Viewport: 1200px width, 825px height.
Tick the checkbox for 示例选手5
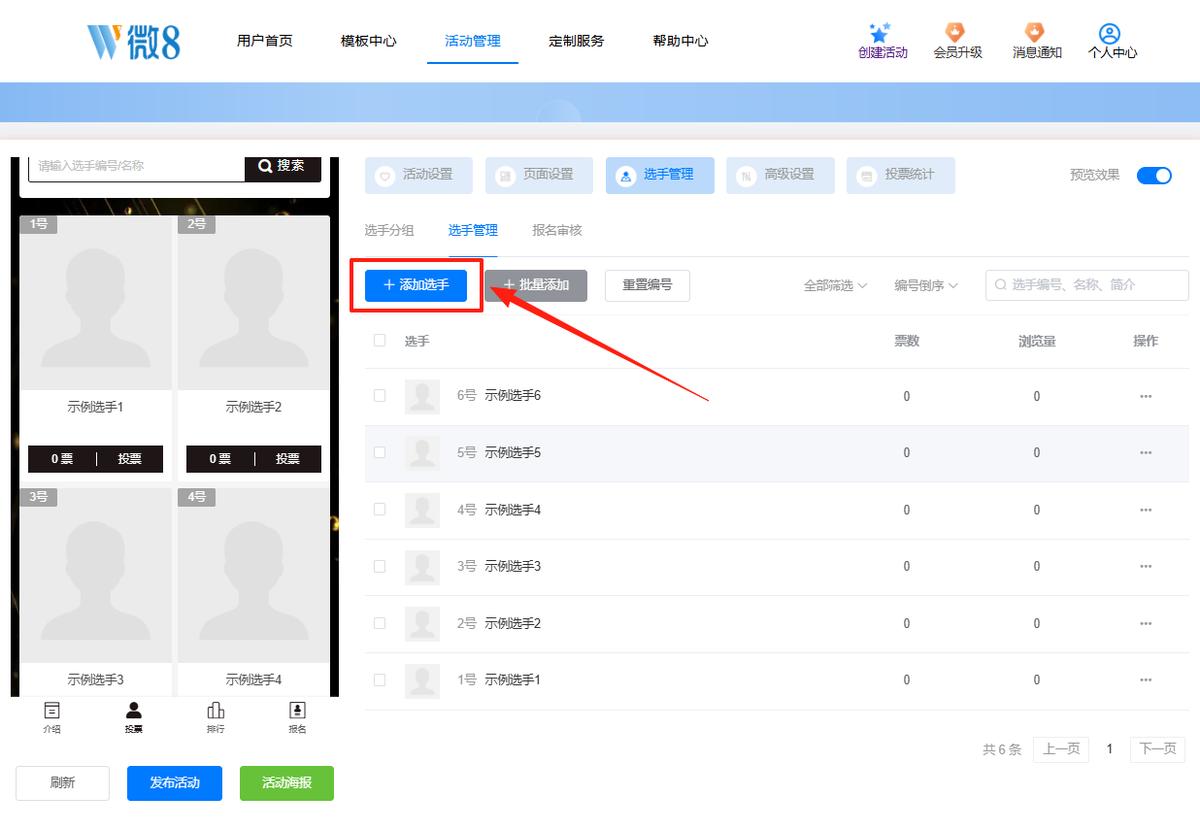click(x=379, y=453)
